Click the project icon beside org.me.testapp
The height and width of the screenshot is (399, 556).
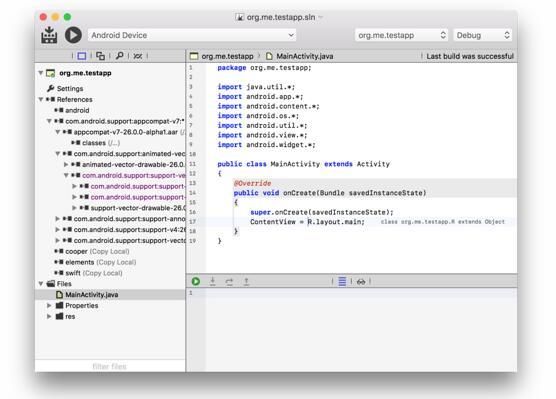[51, 73]
